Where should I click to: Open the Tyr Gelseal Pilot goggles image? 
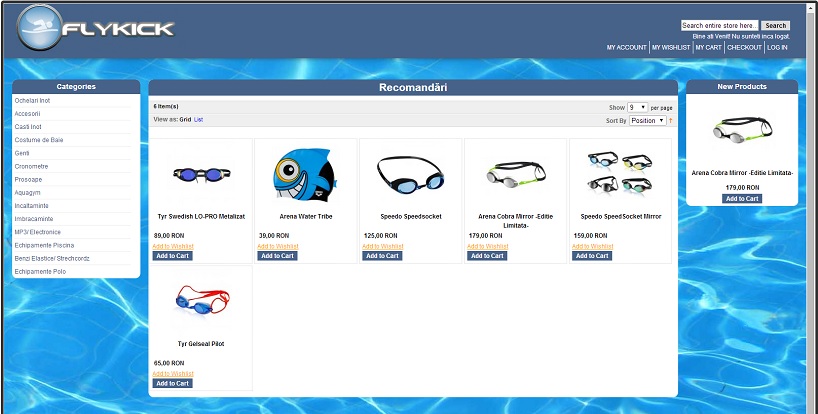pos(201,302)
